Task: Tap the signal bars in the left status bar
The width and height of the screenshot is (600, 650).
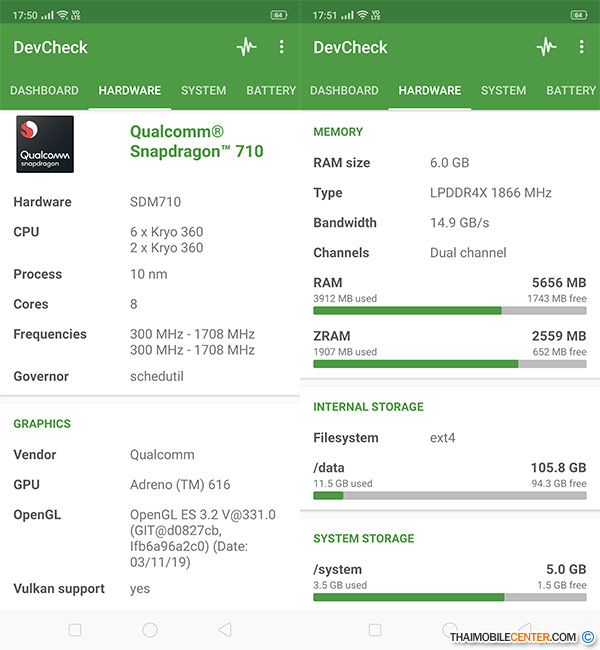Action: coord(47,15)
